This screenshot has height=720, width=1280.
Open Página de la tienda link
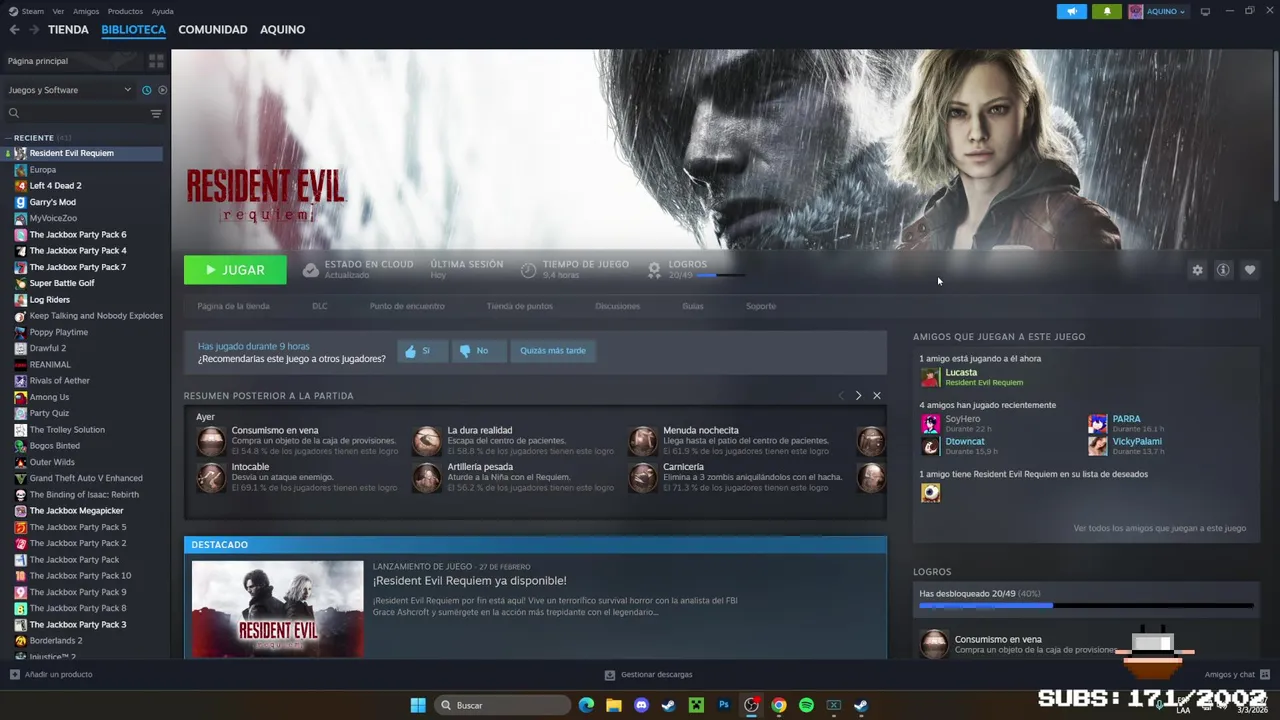pos(233,306)
